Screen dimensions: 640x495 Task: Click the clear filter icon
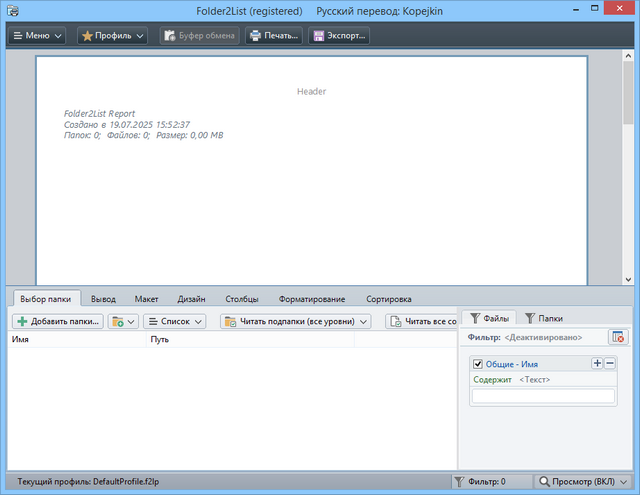pyautogui.click(x=618, y=337)
